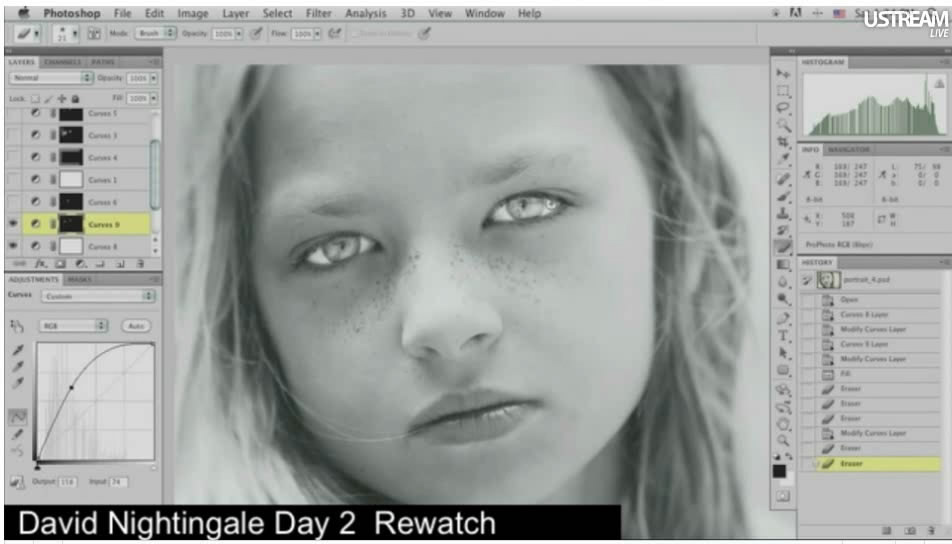Show the Curves 5 layer
952x544 pixels.
pyautogui.click(x=13, y=114)
